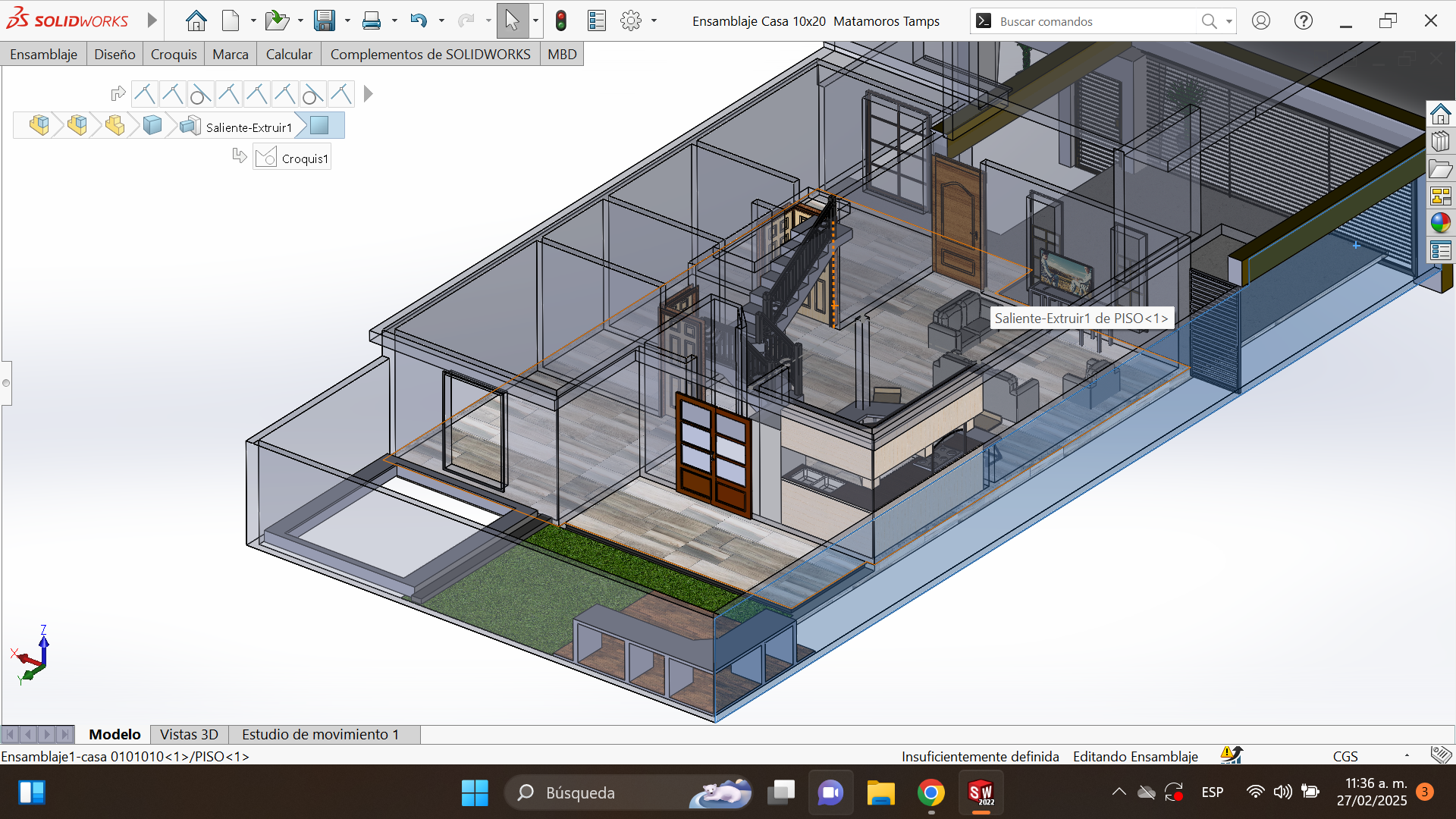
Task: Open the Options gear dropdown arrow
Action: tap(654, 21)
